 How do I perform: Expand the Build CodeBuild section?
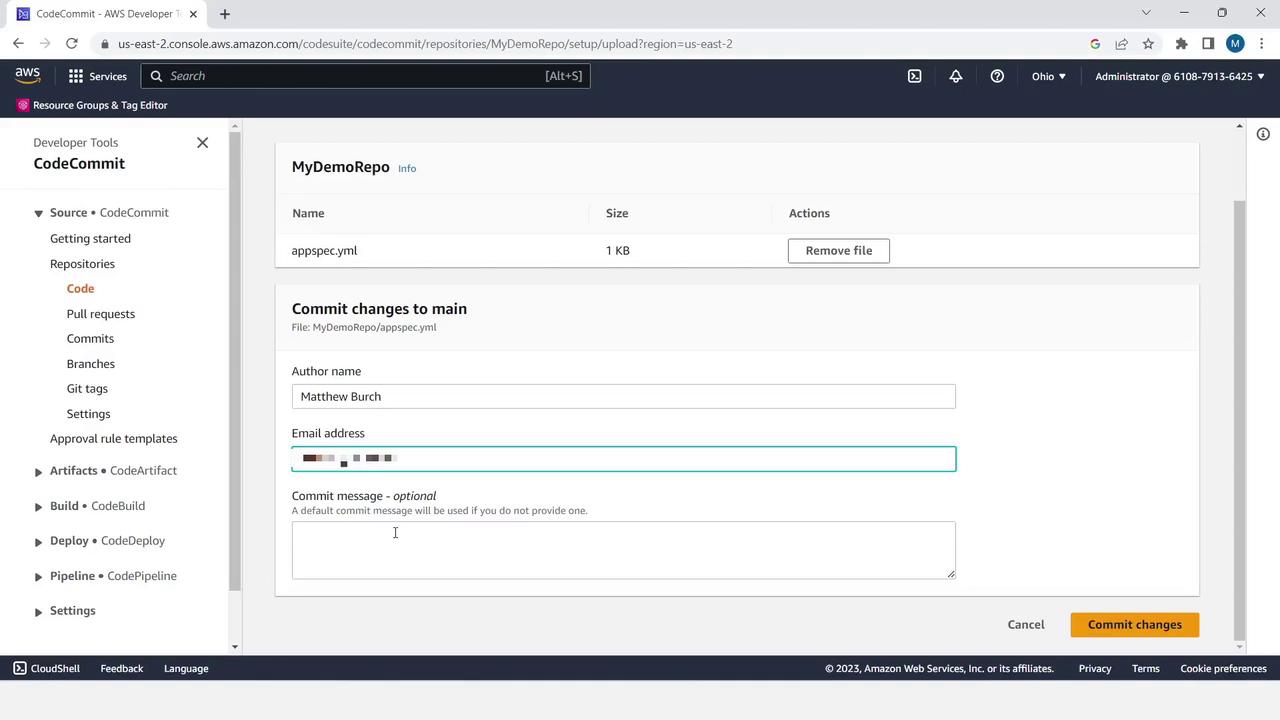38,506
